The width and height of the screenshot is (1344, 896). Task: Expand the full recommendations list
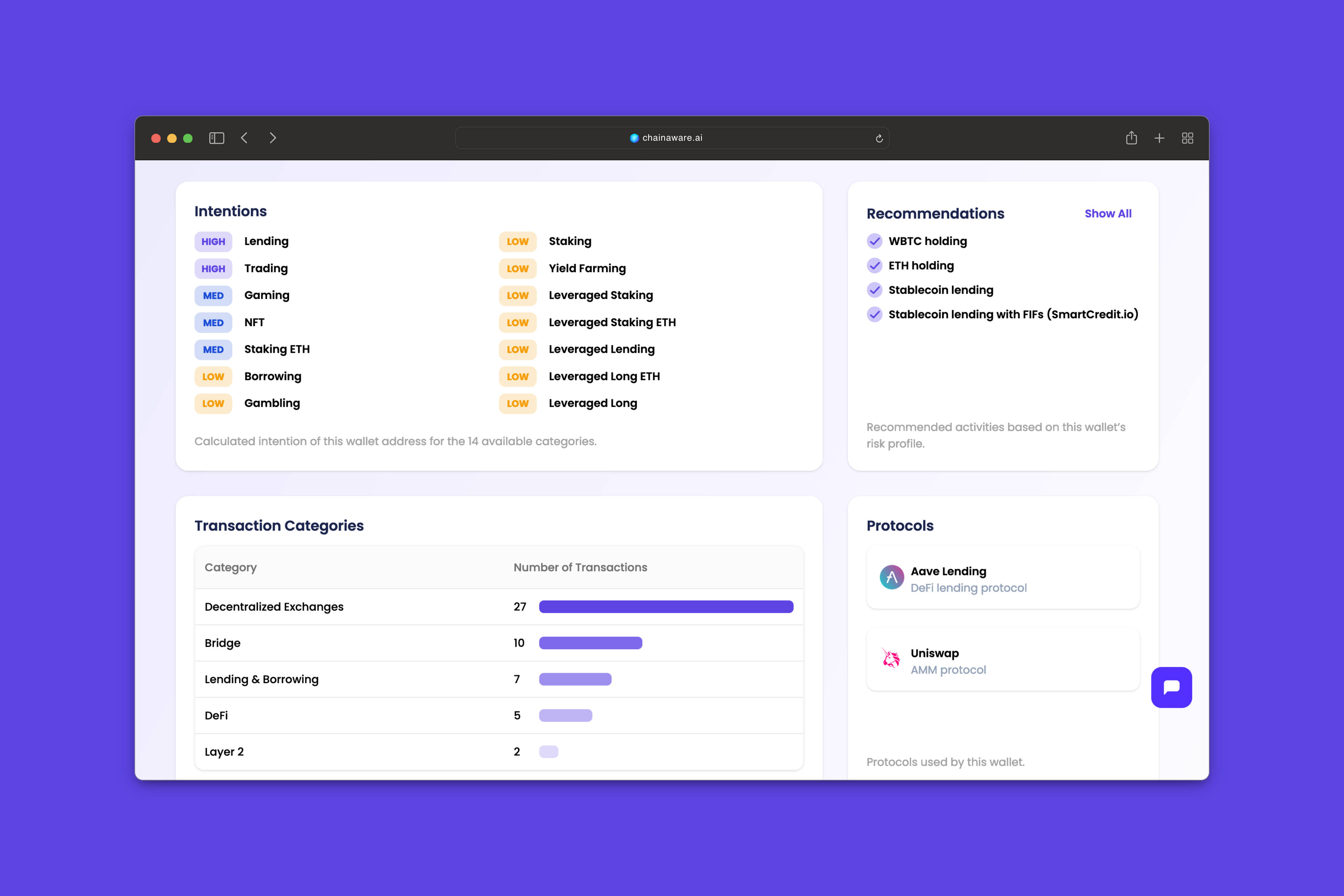pos(1108,213)
